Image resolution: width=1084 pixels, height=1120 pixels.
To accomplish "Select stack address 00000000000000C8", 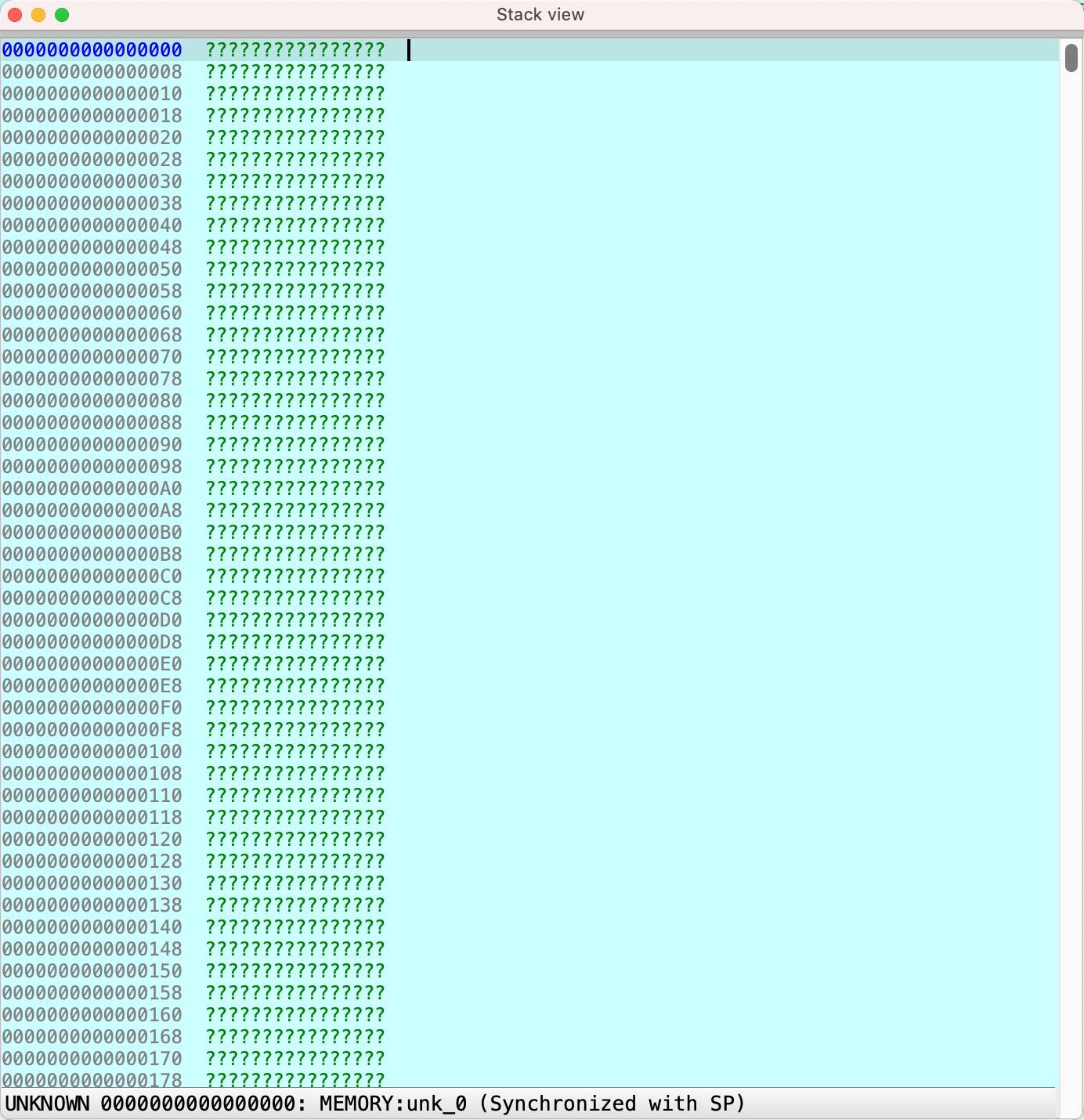I will point(92,598).
